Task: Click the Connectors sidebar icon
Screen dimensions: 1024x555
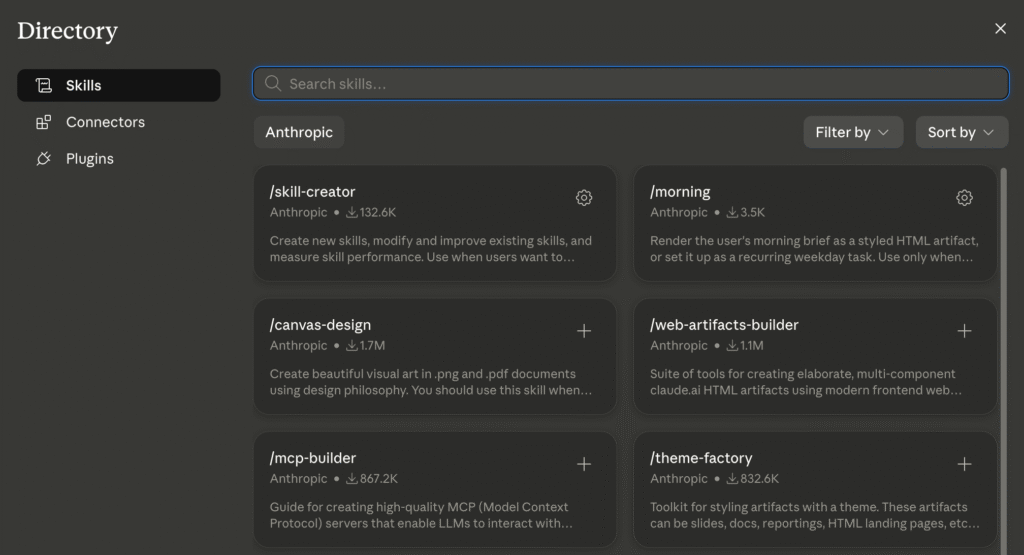Action: pyautogui.click(x=44, y=122)
